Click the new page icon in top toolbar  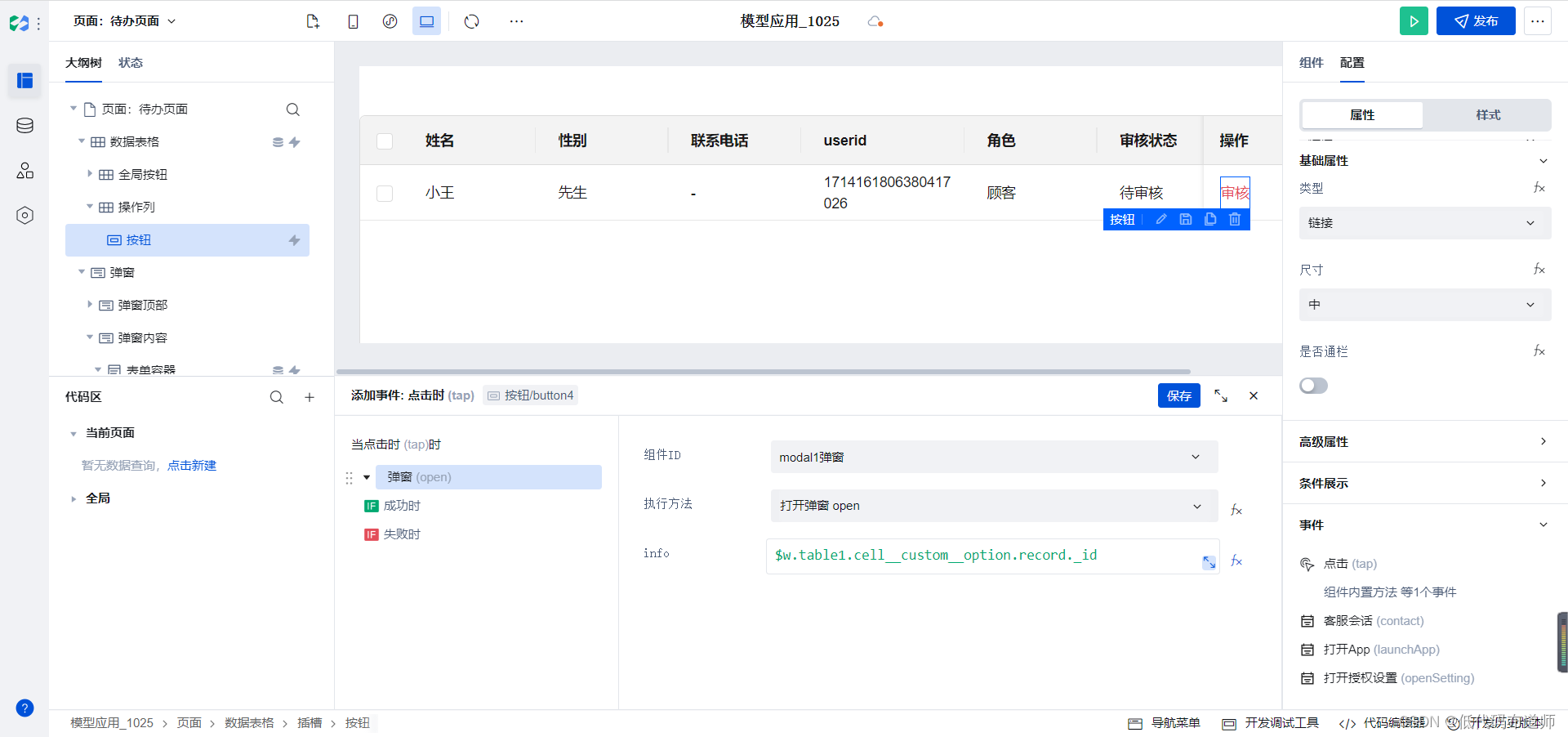tap(313, 21)
